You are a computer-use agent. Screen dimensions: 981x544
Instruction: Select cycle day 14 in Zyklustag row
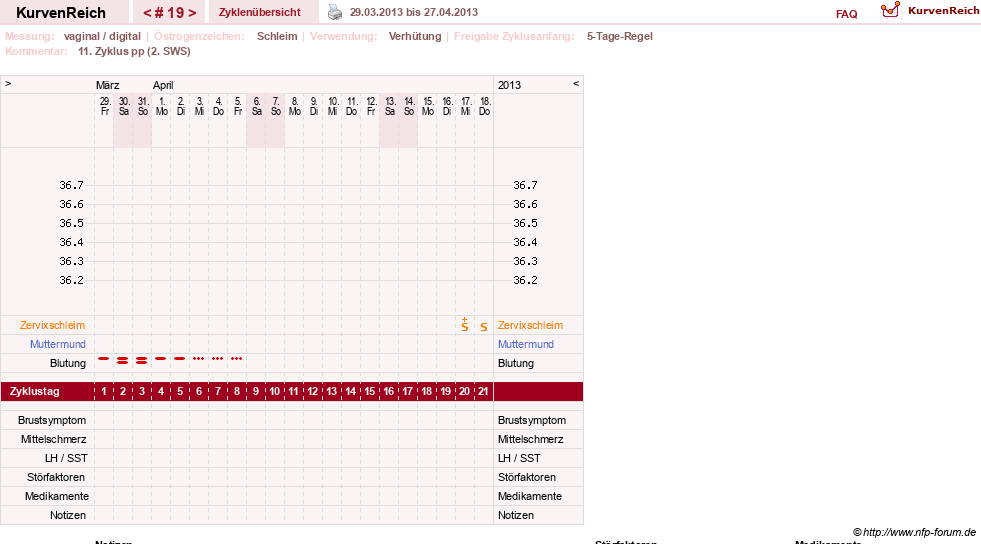tap(350, 391)
